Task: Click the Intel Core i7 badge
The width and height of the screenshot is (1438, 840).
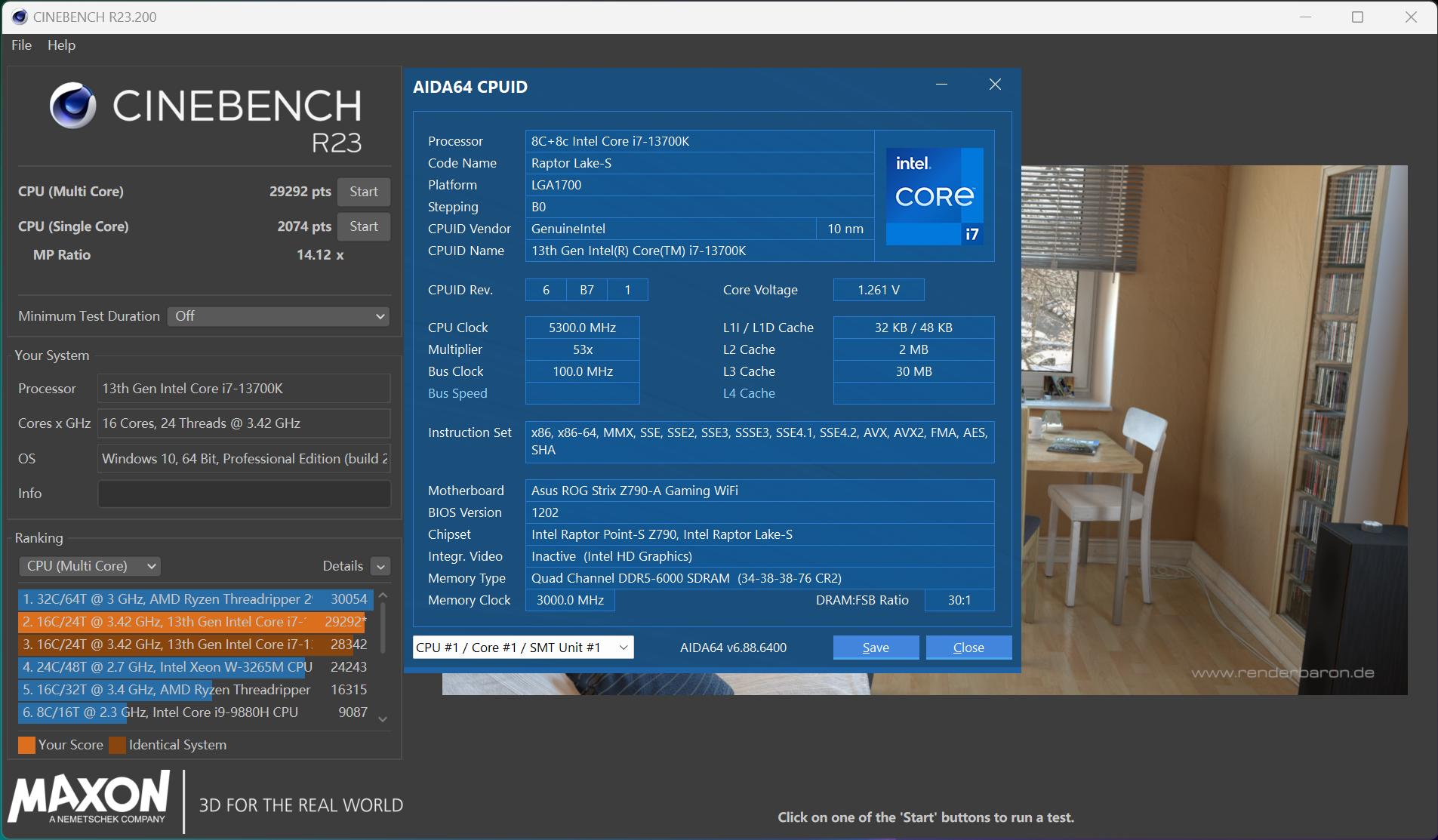Action: pyautogui.click(x=935, y=196)
